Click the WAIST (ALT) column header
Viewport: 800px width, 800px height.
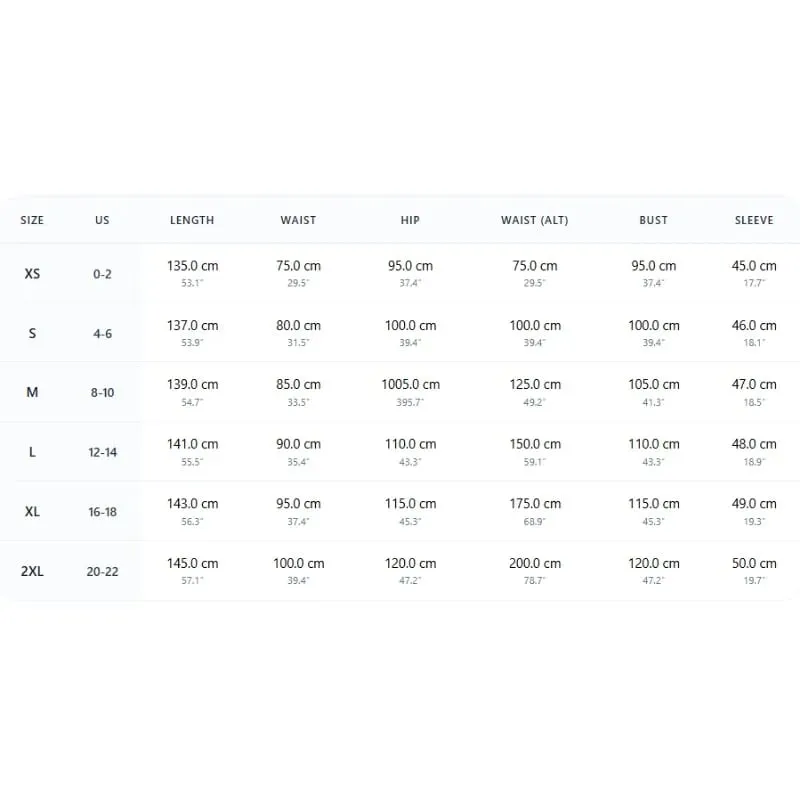click(x=535, y=220)
